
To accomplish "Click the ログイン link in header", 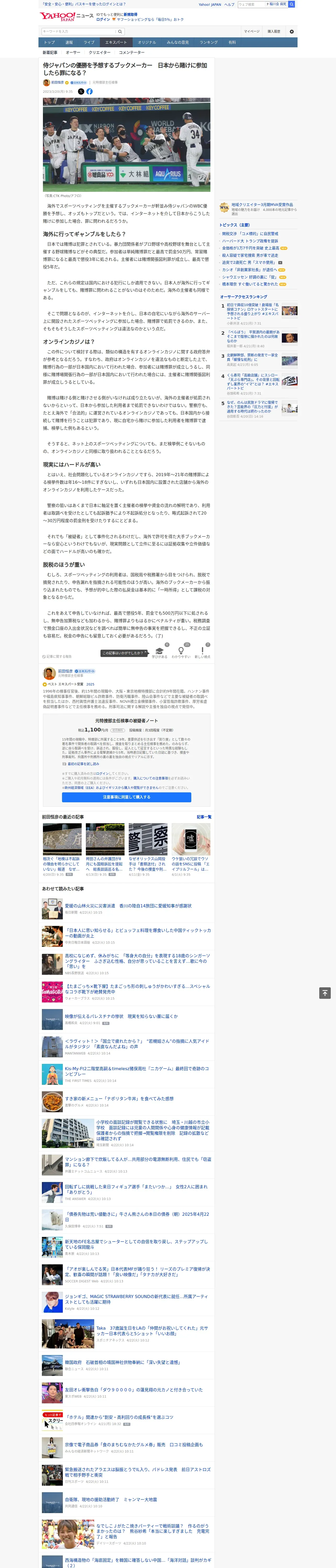I will tap(103, 20).
